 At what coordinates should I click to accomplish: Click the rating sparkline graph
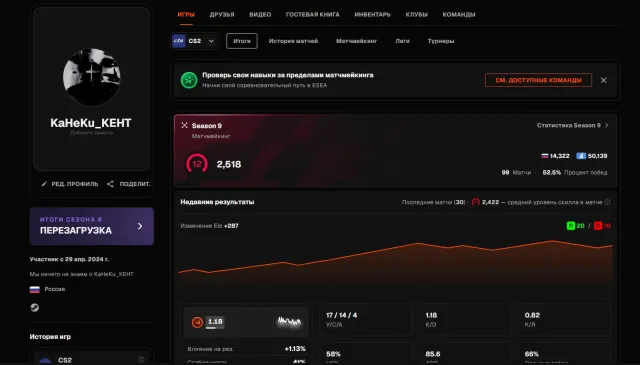289,322
